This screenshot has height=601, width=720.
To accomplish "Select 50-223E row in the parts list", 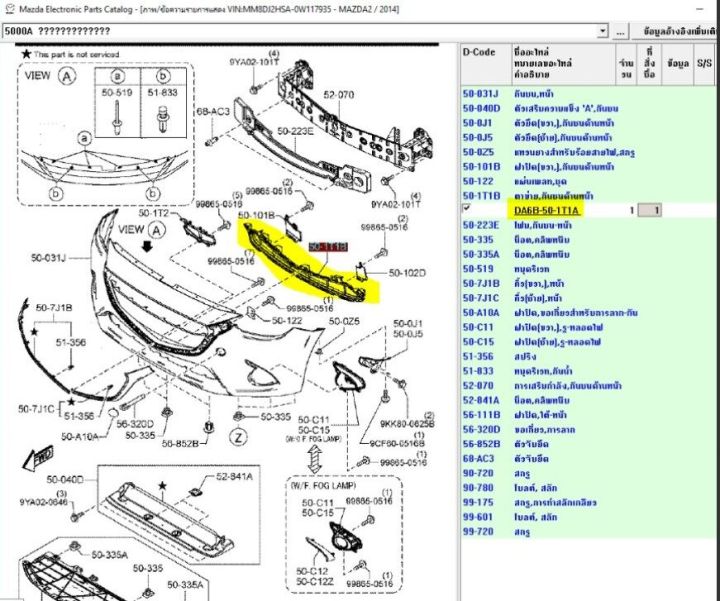I will [x=481, y=226].
